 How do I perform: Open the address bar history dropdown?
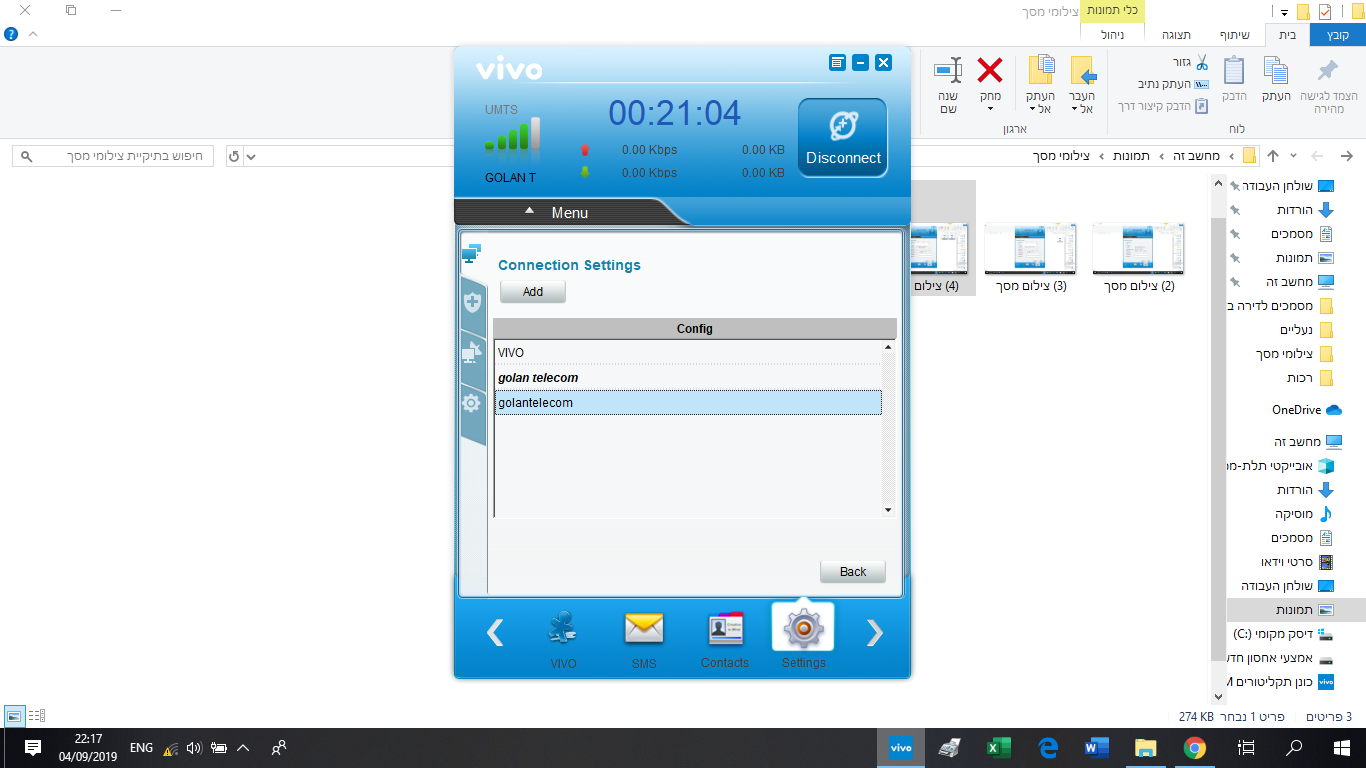(250, 156)
